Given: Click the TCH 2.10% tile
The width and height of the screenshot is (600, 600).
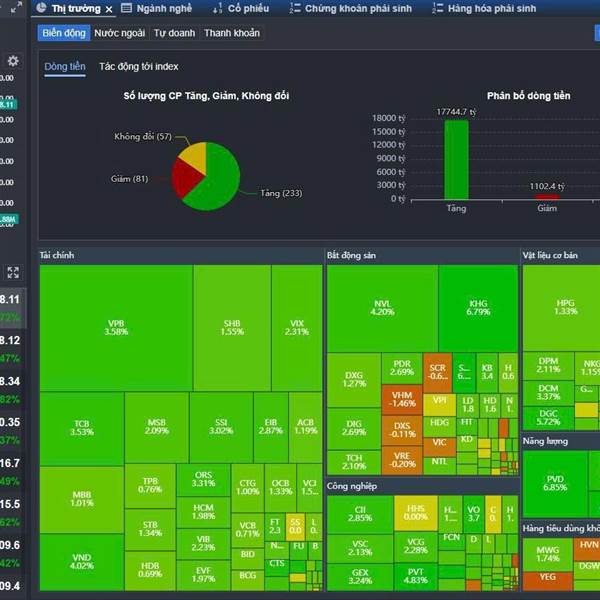Looking at the screenshot, I should [x=354, y=462].
